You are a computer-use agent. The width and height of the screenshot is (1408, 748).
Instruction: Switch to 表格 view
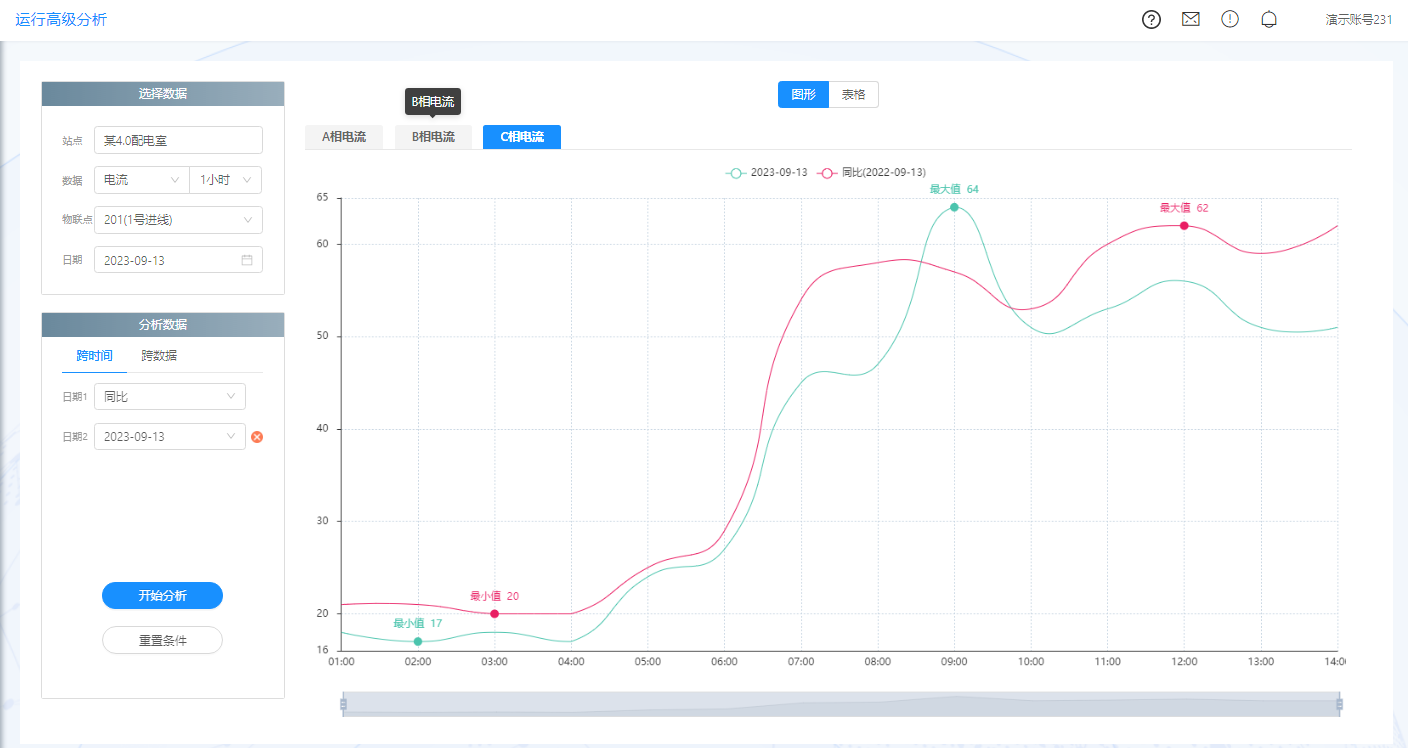click(853, 95)
